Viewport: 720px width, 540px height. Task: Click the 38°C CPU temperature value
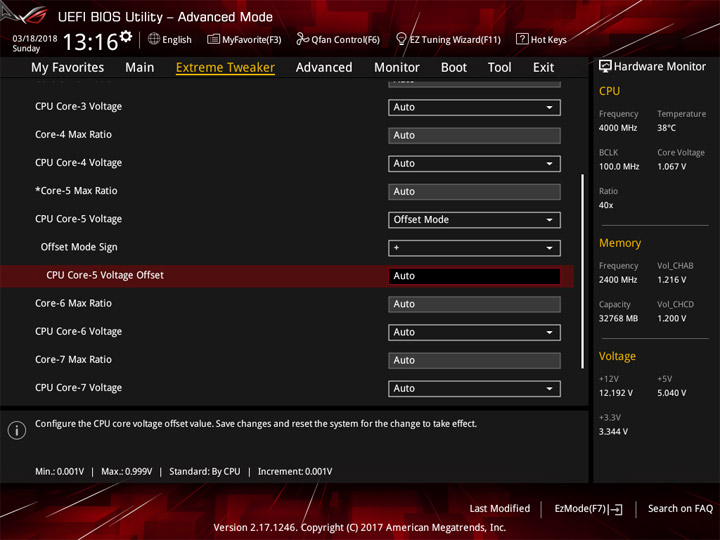click(x=666, y=128)
